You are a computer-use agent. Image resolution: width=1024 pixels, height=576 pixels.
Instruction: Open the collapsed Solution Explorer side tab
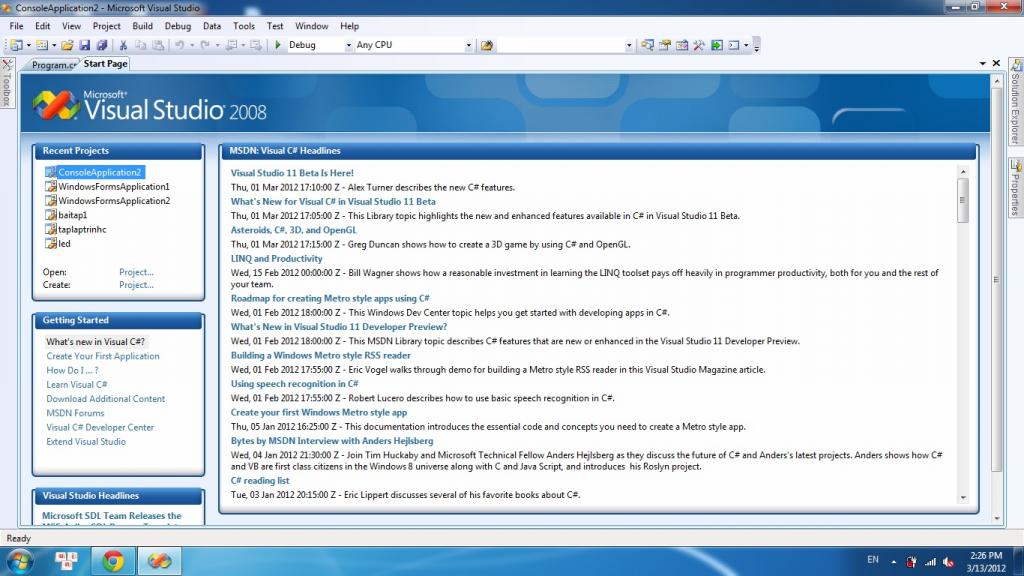tap(1016, 103)
